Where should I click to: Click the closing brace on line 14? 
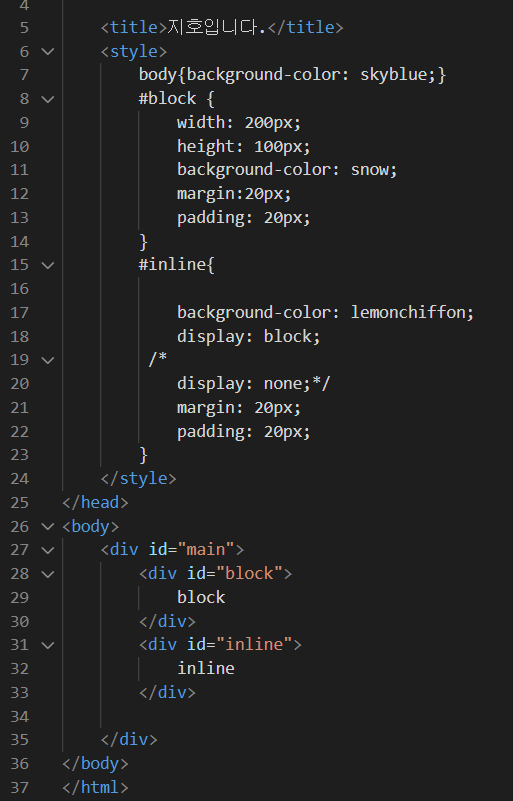tap(144, 241)
